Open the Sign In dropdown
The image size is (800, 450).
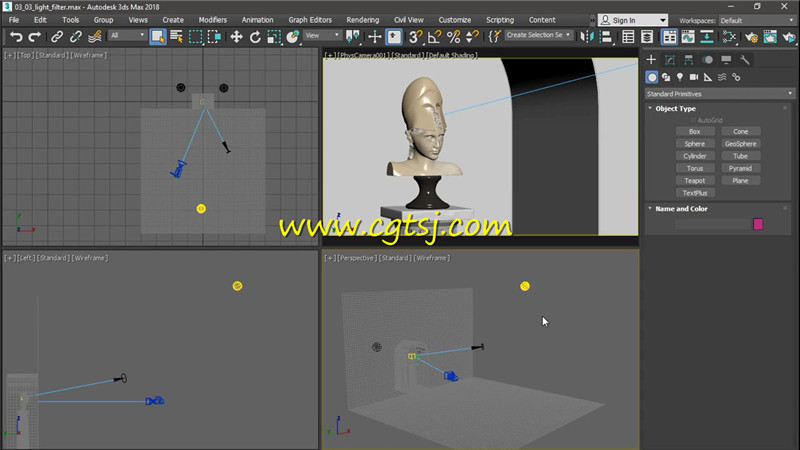pos(633,20)
